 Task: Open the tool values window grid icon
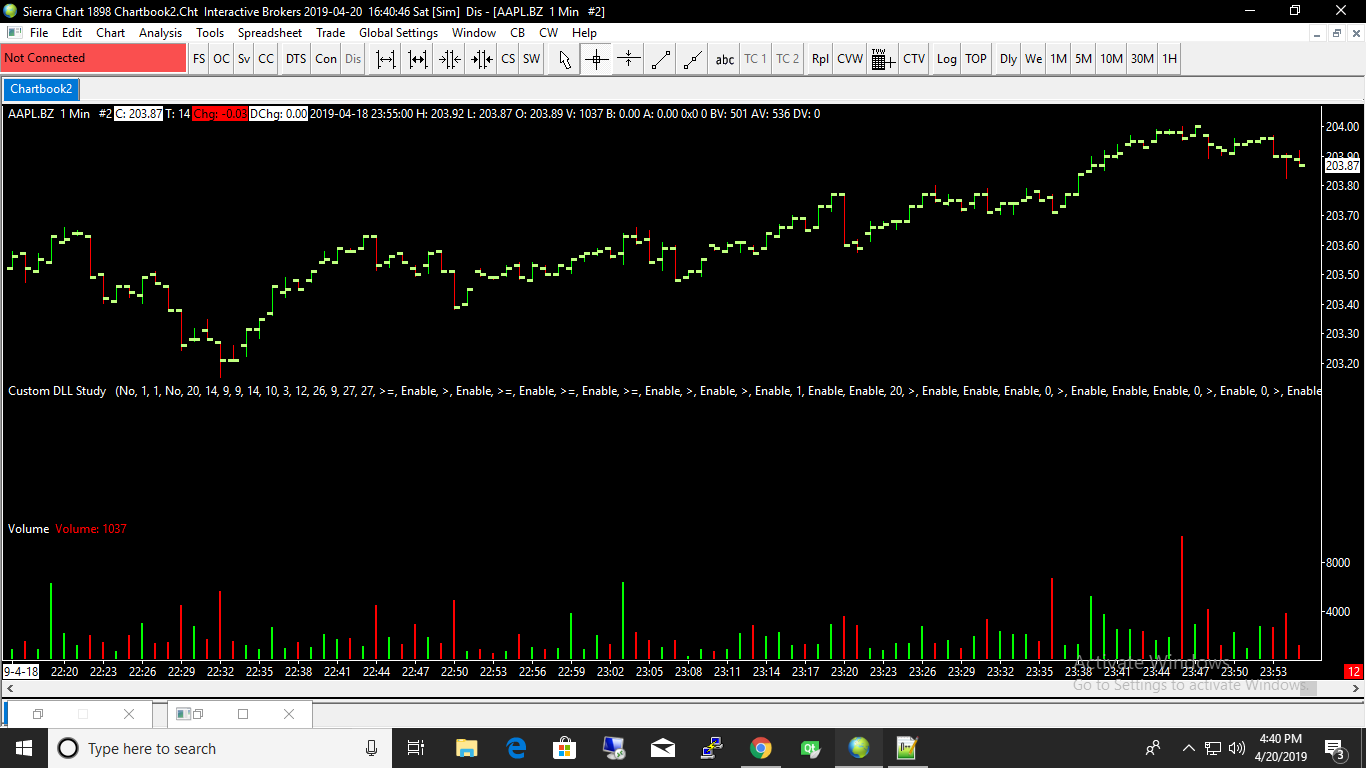coord(882,59)
